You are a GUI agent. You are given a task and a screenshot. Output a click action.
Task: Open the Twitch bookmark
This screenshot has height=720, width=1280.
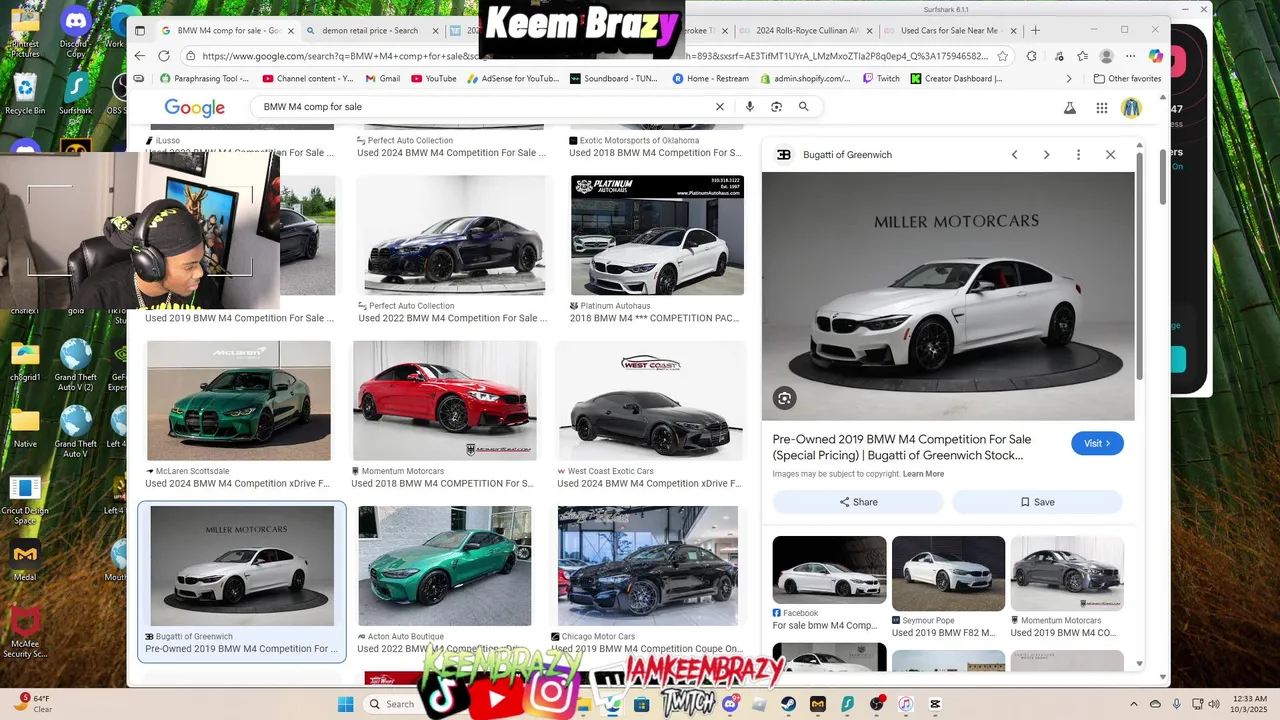(881, 78)
